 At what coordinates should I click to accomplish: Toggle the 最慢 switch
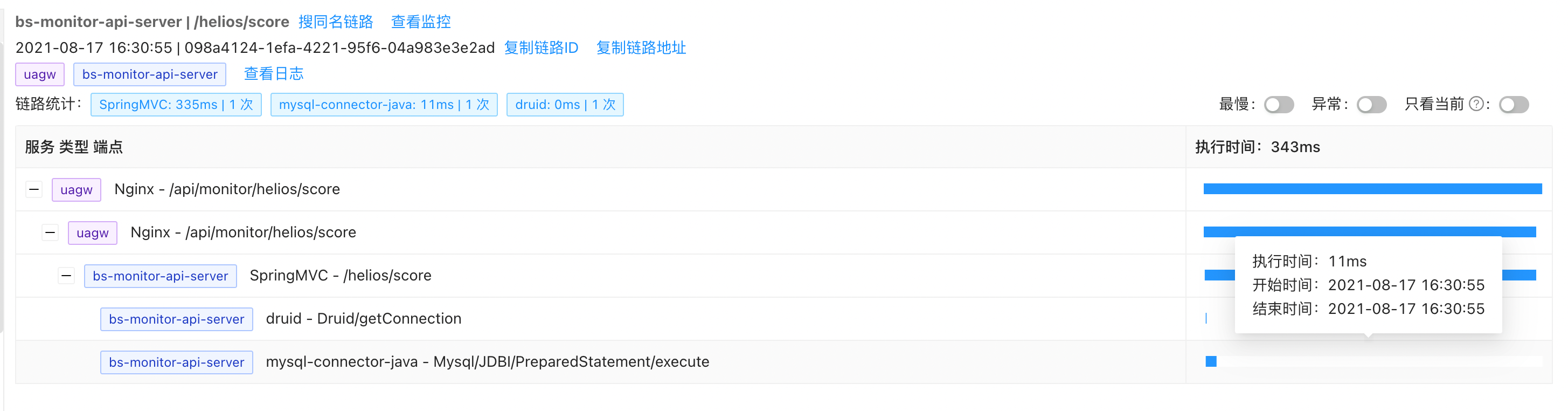tap(1278, 105)
